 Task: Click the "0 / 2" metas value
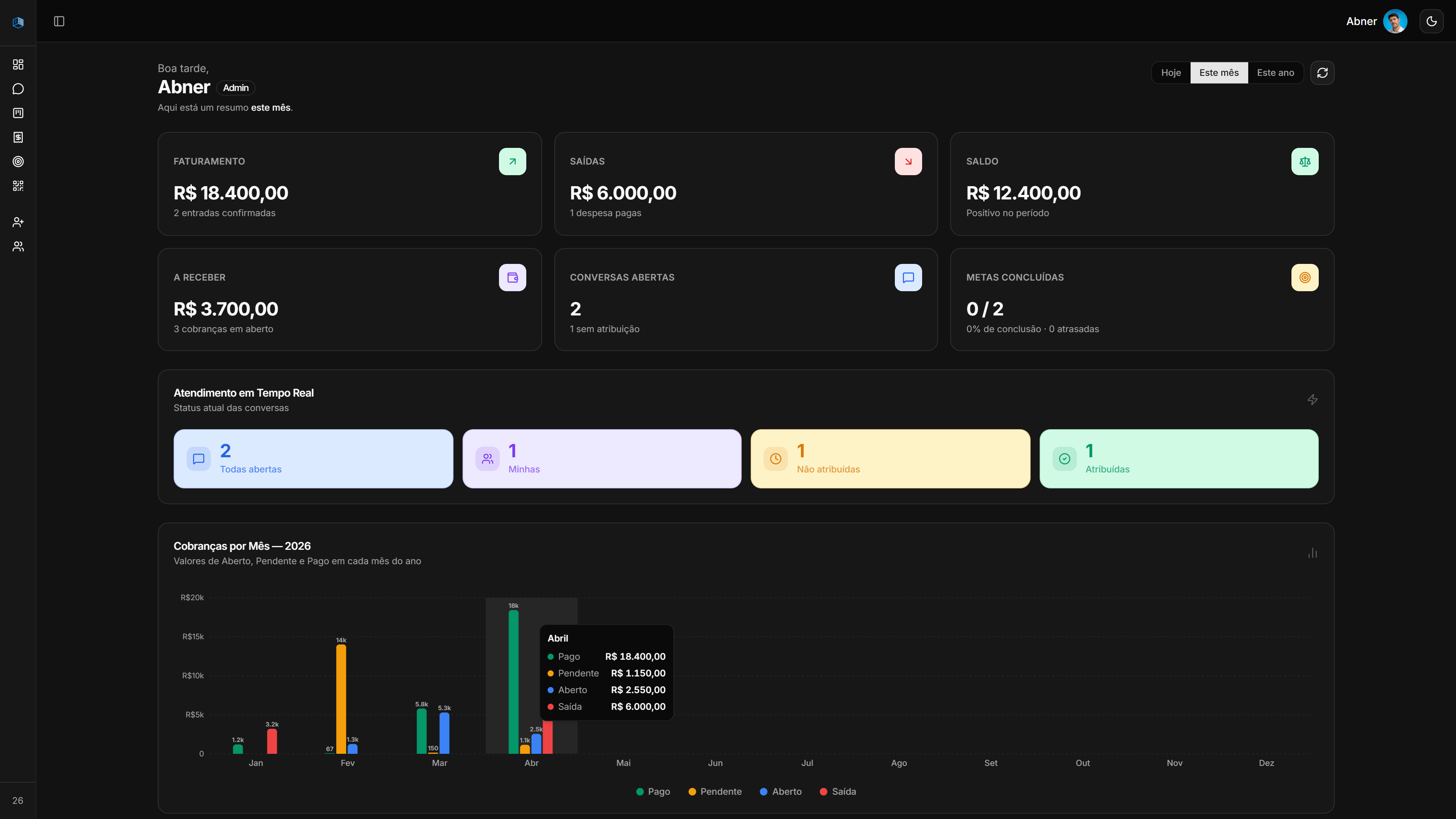click(x=985, y=309)
